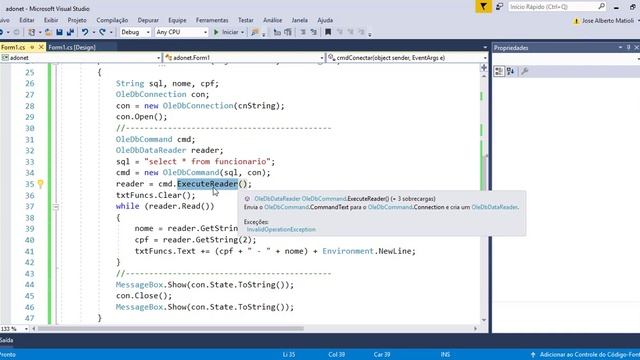Click the lightbulb quick action on line 35
640x360 pixels.
click(40, 184)
